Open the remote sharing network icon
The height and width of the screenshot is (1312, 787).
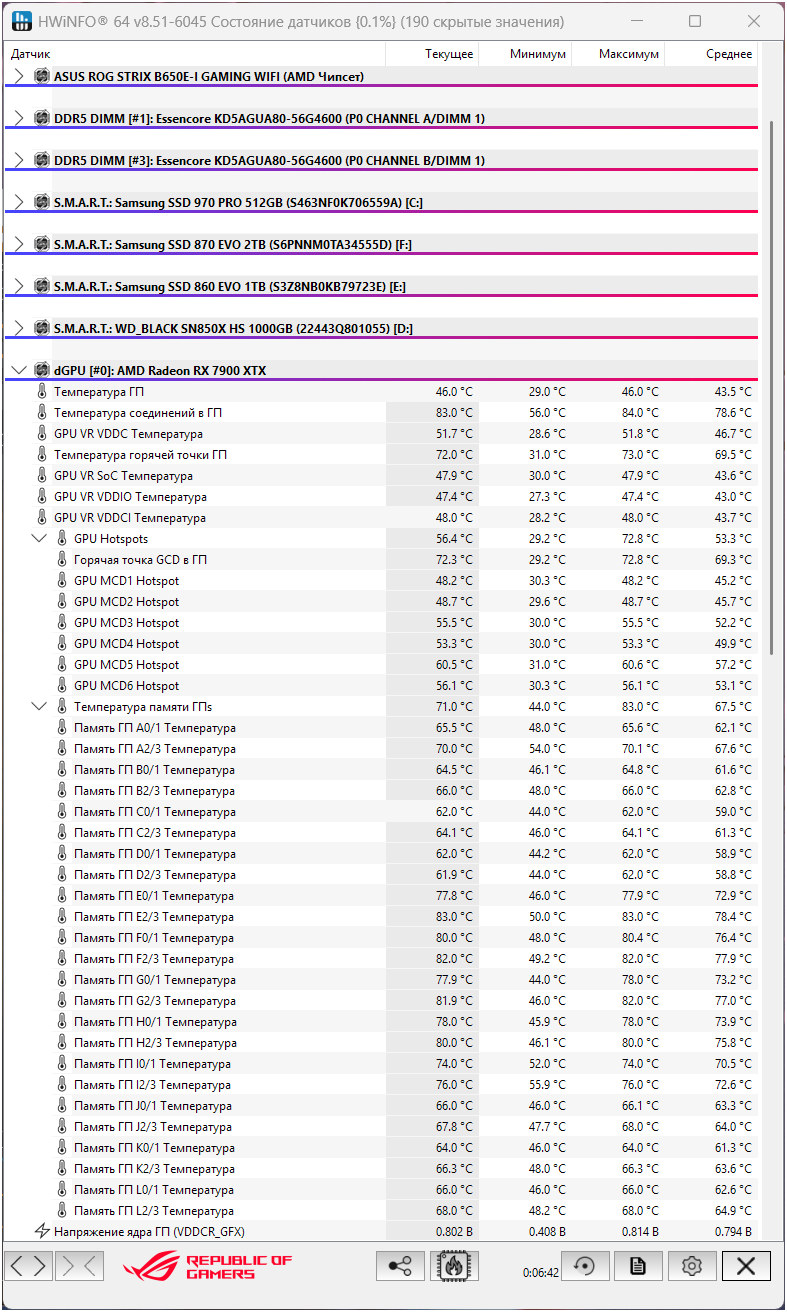click(x=400, y=1266)
